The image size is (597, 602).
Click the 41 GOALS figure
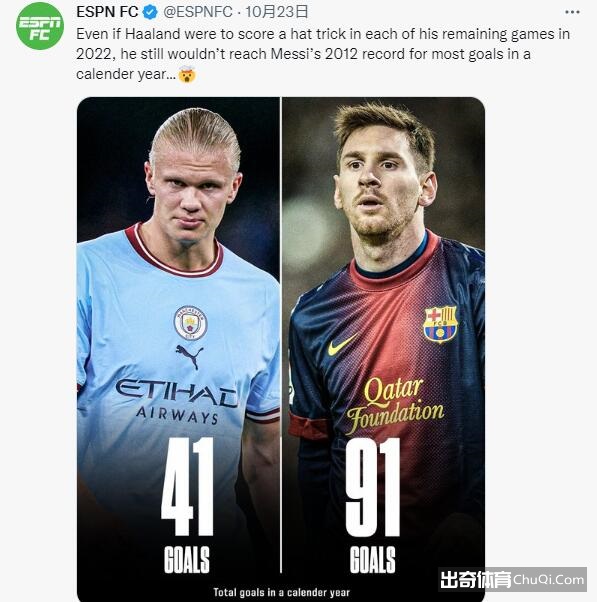(x=187, y=505)
